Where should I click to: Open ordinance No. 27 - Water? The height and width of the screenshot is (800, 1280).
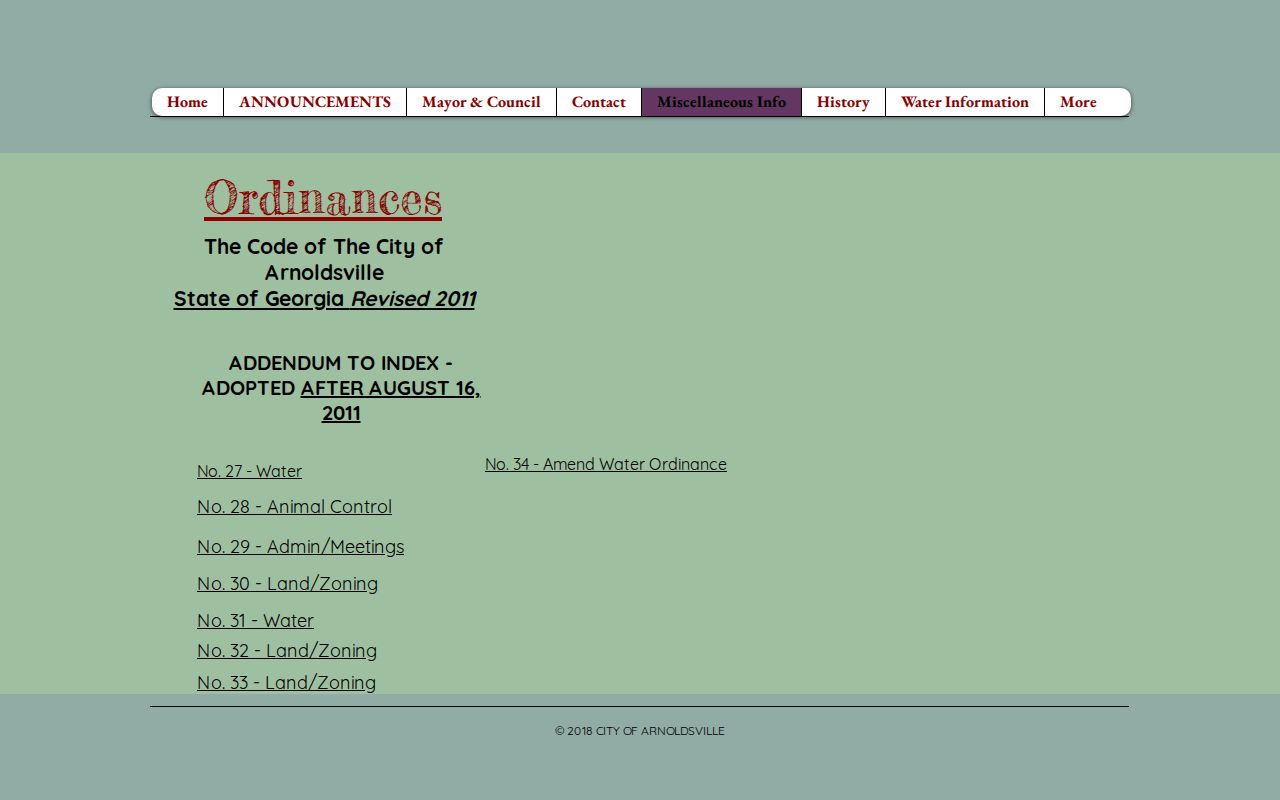pos(249,471)
